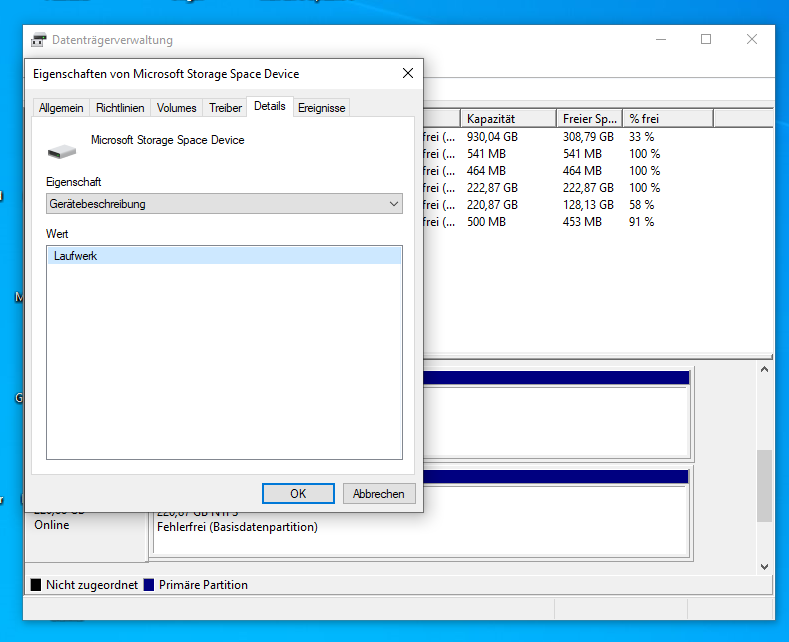Click the blue Primäre Partition legend swatch
This screenshot has height=642, width=789.
148,585
